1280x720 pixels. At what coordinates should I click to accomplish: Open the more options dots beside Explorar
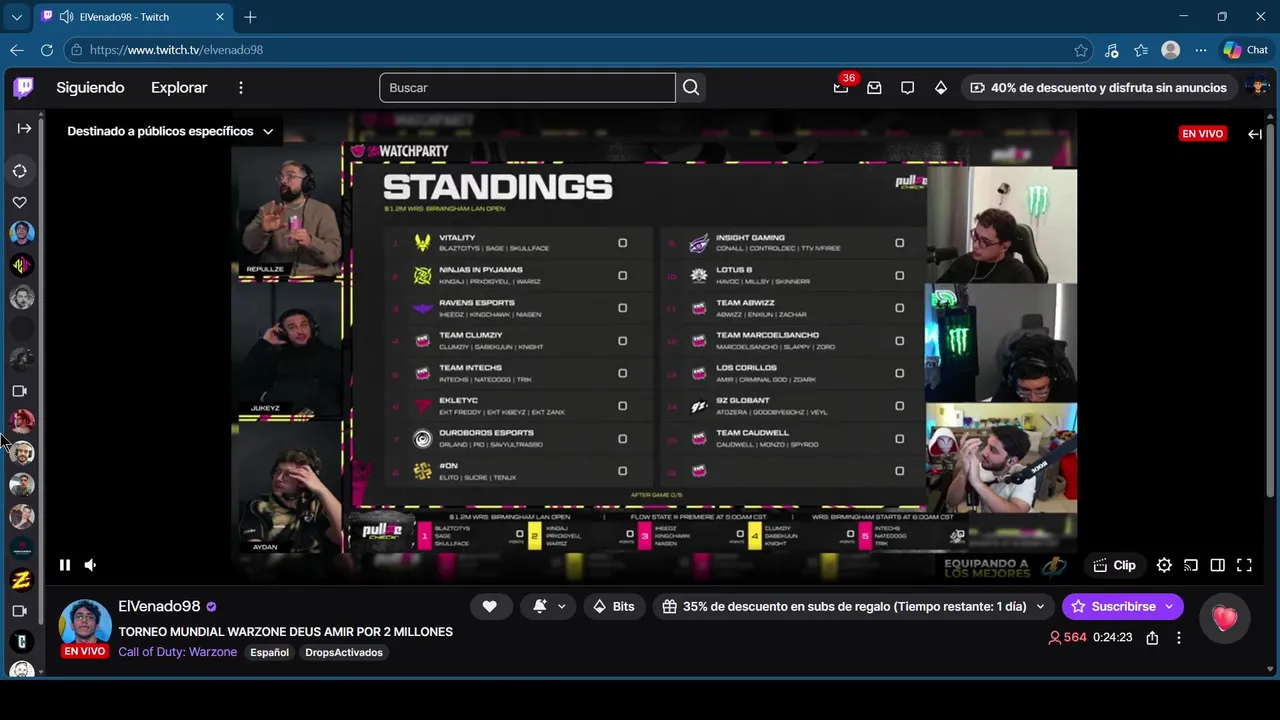(241, 88)
